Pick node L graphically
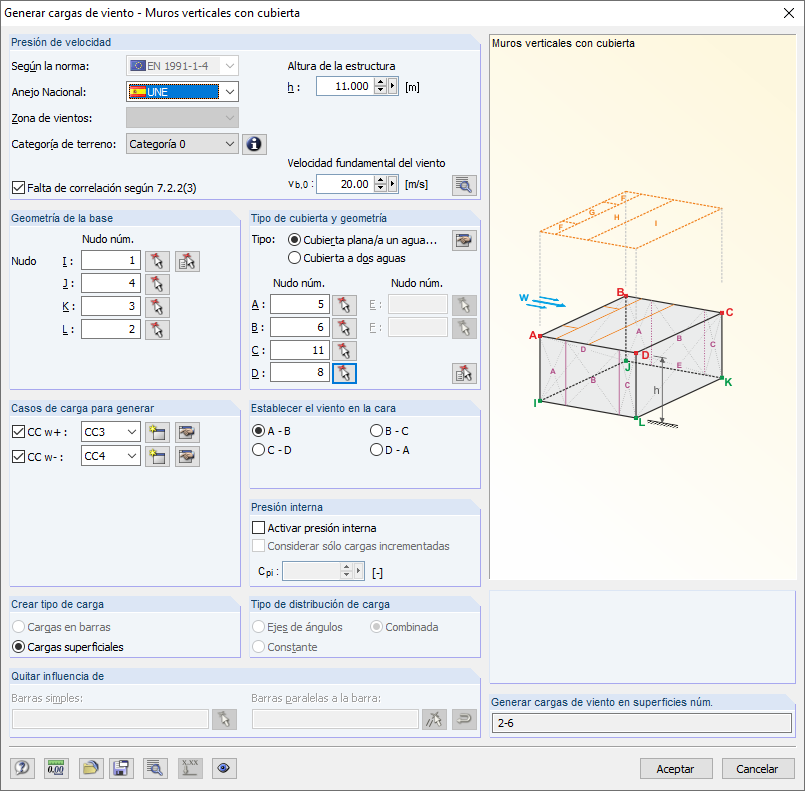 [x=157, y=330]
